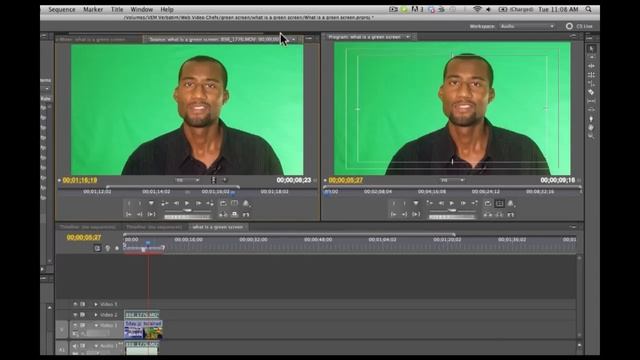
Task: Step forward one frame in Program monitor
Action: [463, 203]
